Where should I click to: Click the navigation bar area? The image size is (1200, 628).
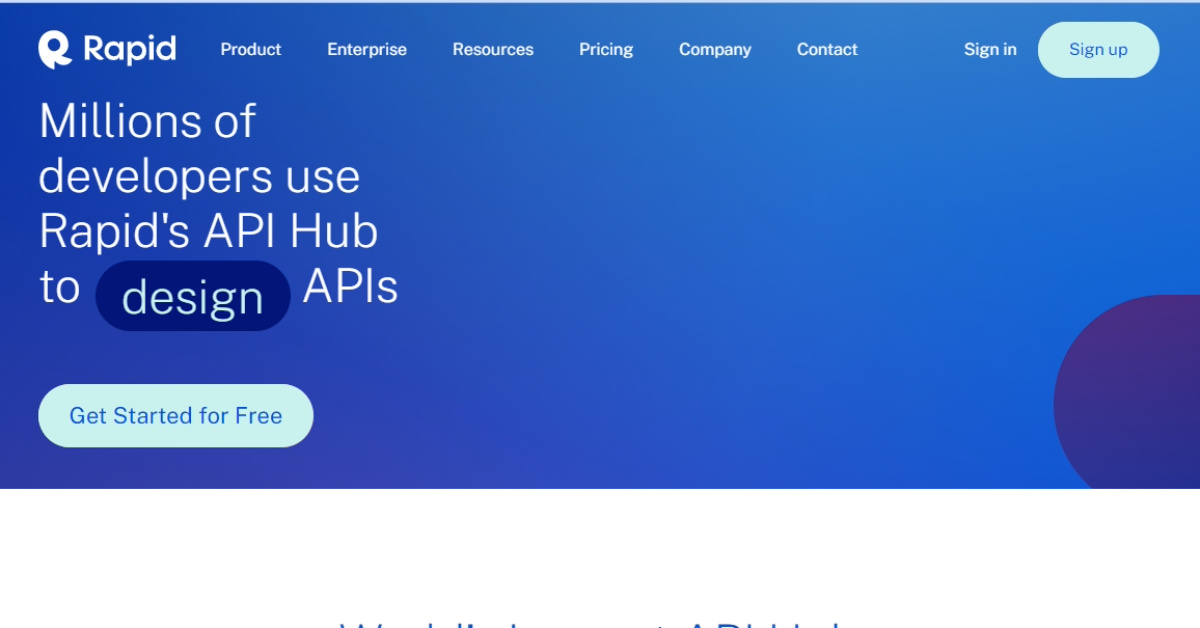tap(600, 49)
